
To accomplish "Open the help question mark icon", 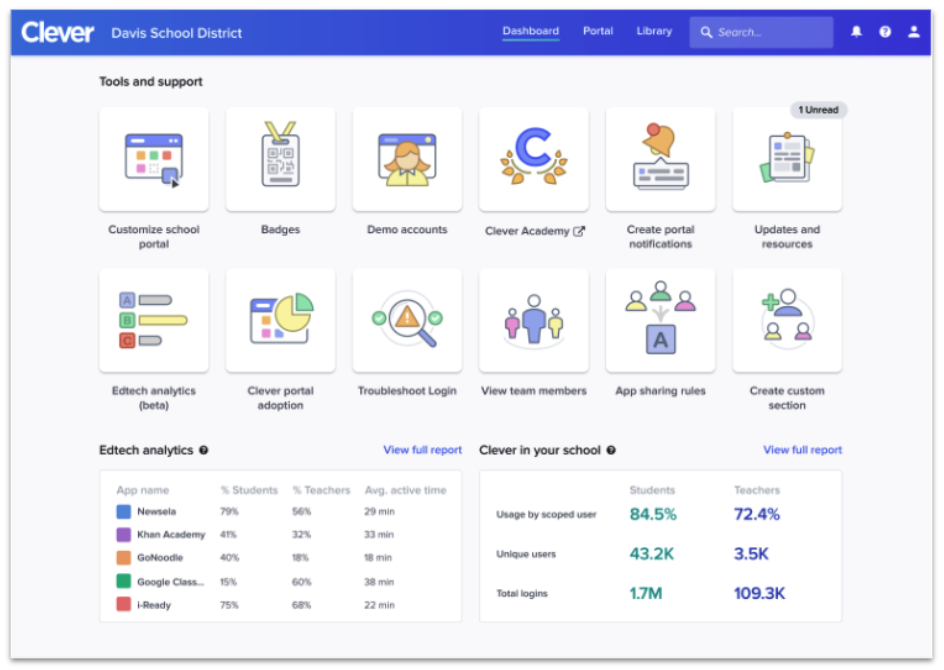I will pyautogui.click(x=885, y=32).
